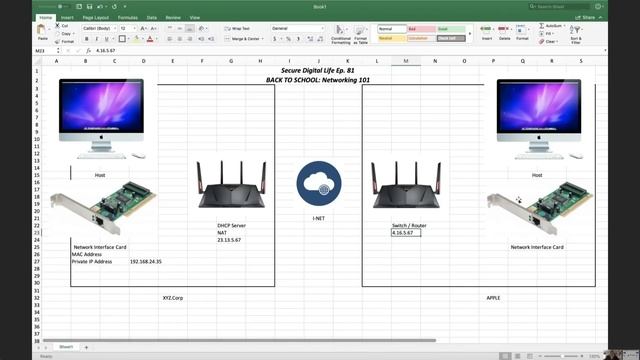Image resolution: width=640 pixels, height=360 pixels.
Task: Open Format as Table menu
Action: tap(360, 34)
